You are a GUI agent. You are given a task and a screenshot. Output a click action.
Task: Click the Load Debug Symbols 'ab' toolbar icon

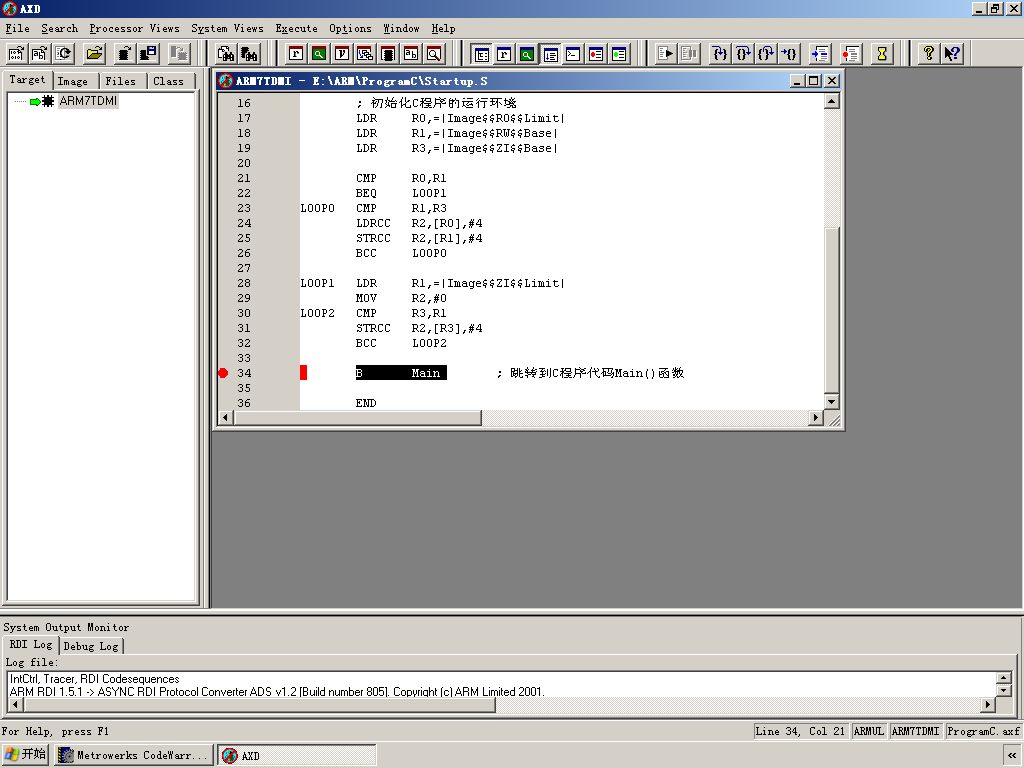click(40, 54)
